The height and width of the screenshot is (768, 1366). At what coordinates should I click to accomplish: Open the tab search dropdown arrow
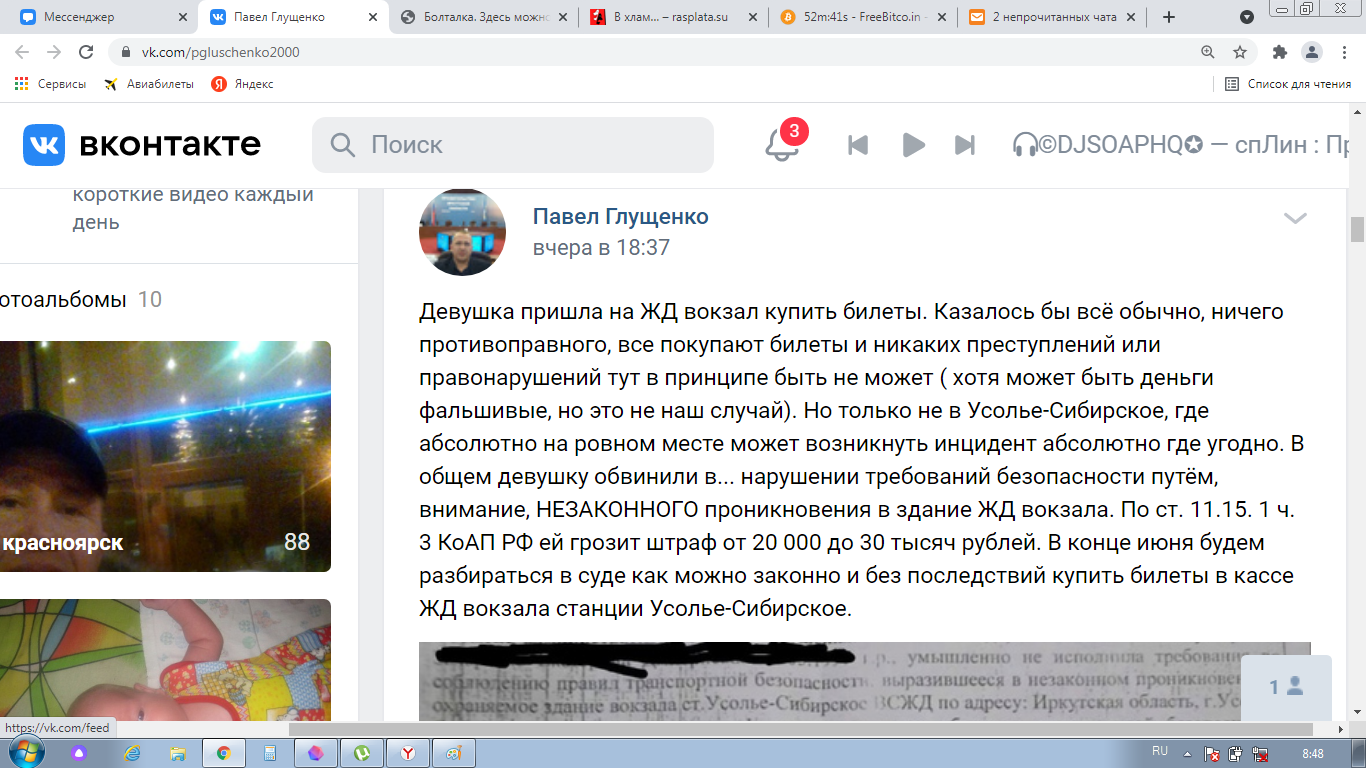tap(1247, 17)
